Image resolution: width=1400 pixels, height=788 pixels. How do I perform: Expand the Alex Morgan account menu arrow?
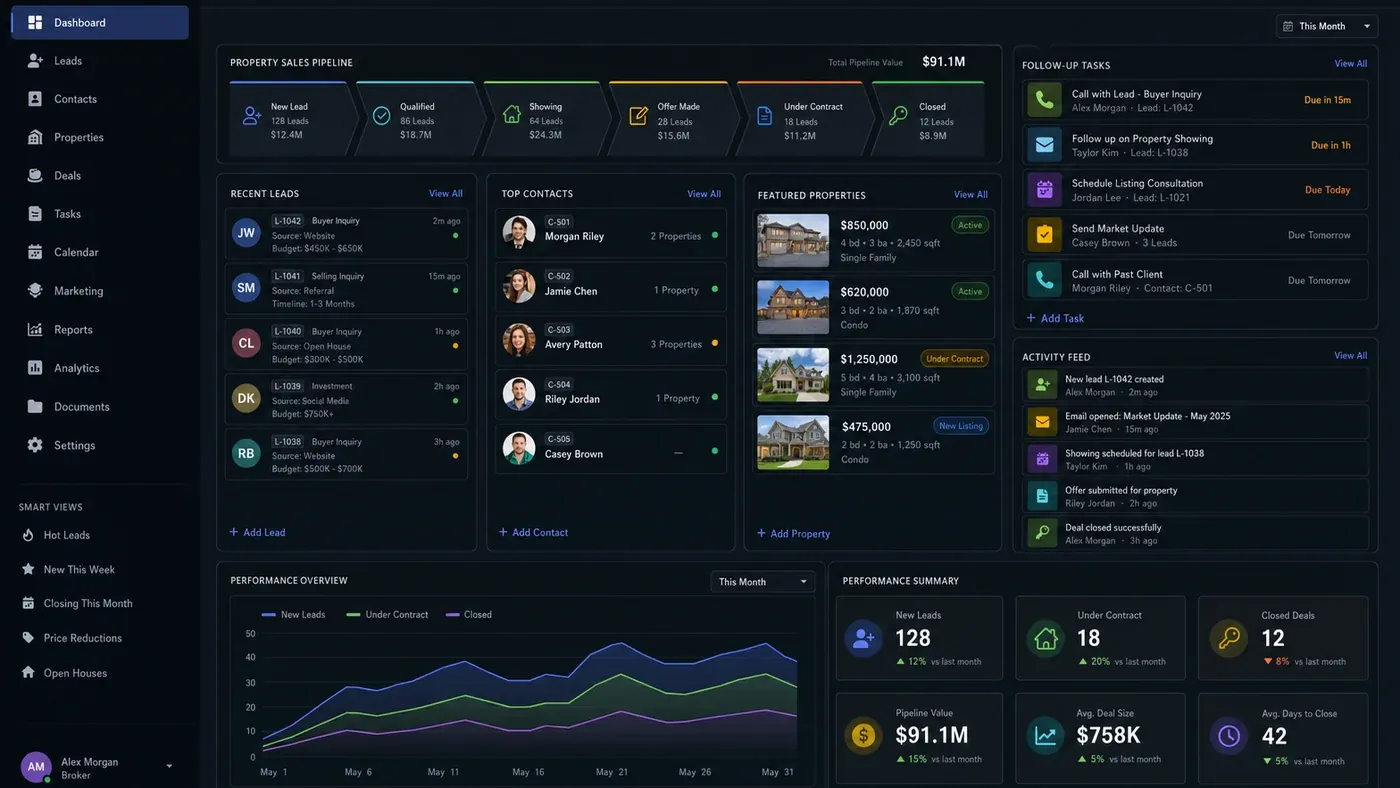pos(169,767)
